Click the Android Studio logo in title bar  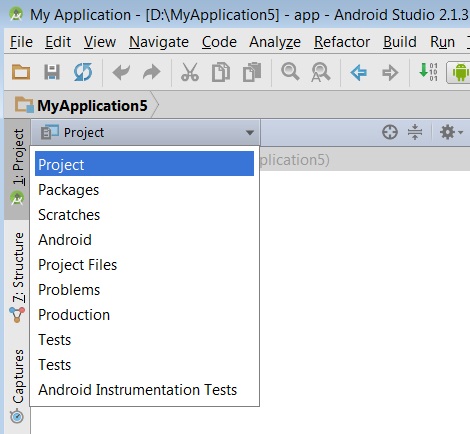[16, 14]
